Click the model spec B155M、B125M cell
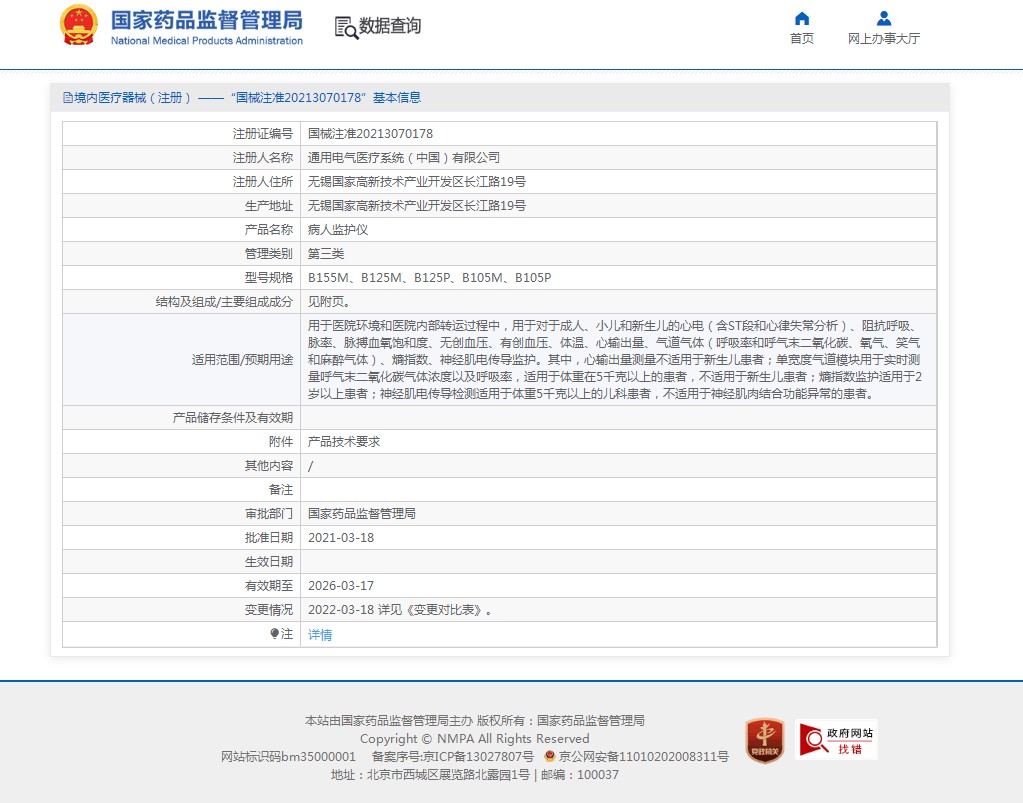1023x803 pixels. (429, 278)
